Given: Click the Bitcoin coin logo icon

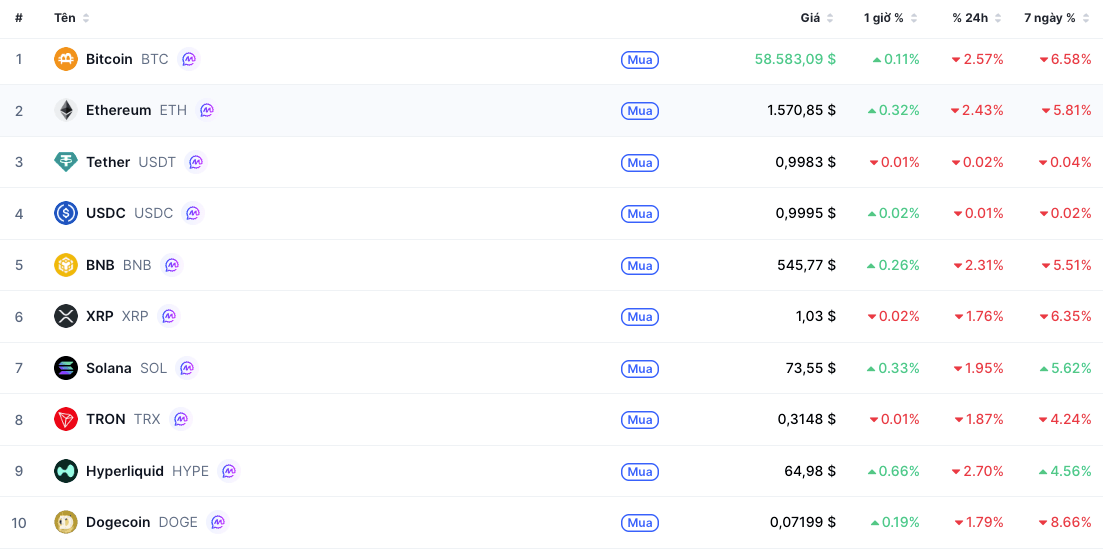Looking at the screenshot, I should pyautogui.click(x=65, y=59).
